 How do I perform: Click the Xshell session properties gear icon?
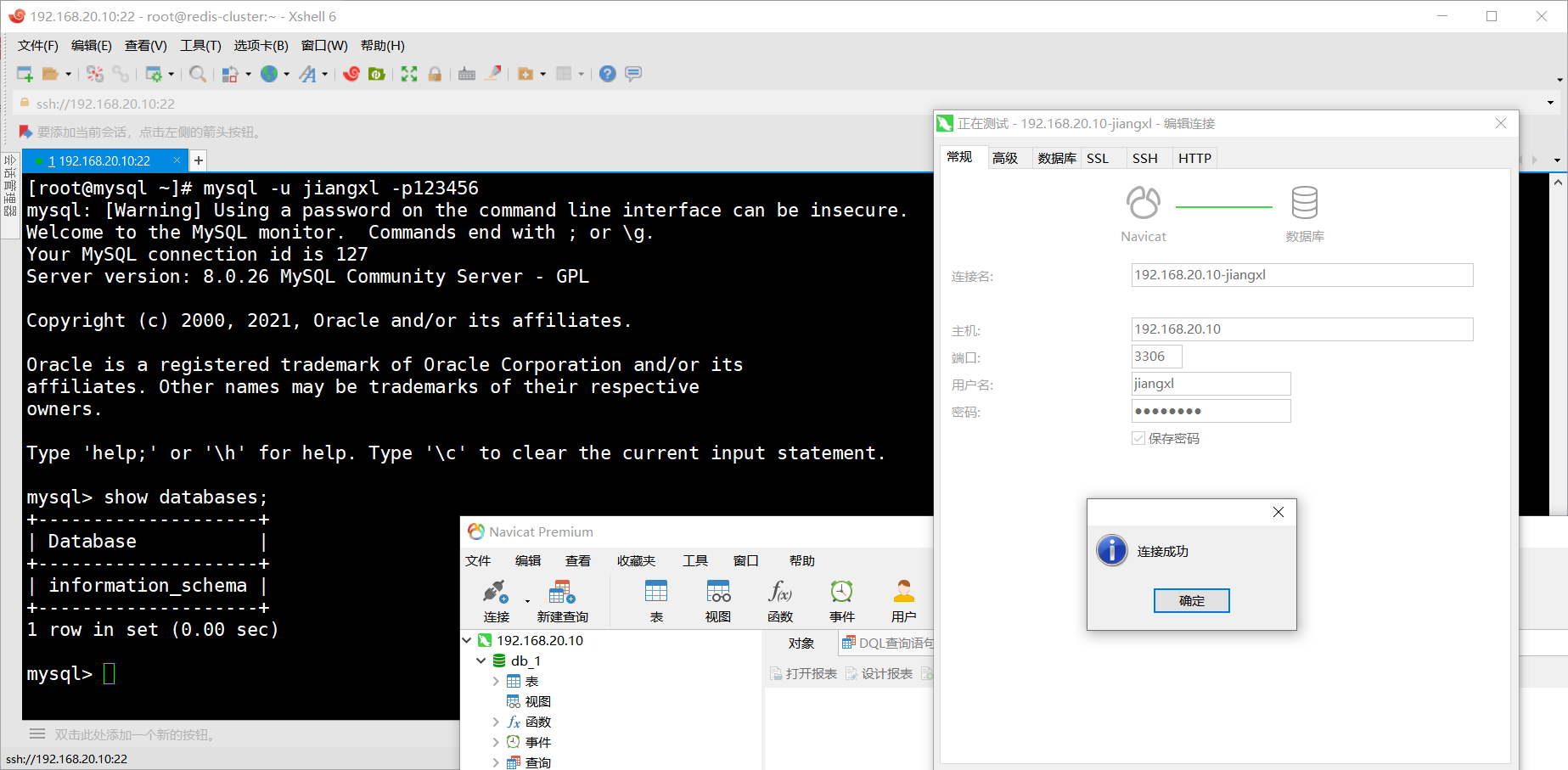[x=154, y=74]
